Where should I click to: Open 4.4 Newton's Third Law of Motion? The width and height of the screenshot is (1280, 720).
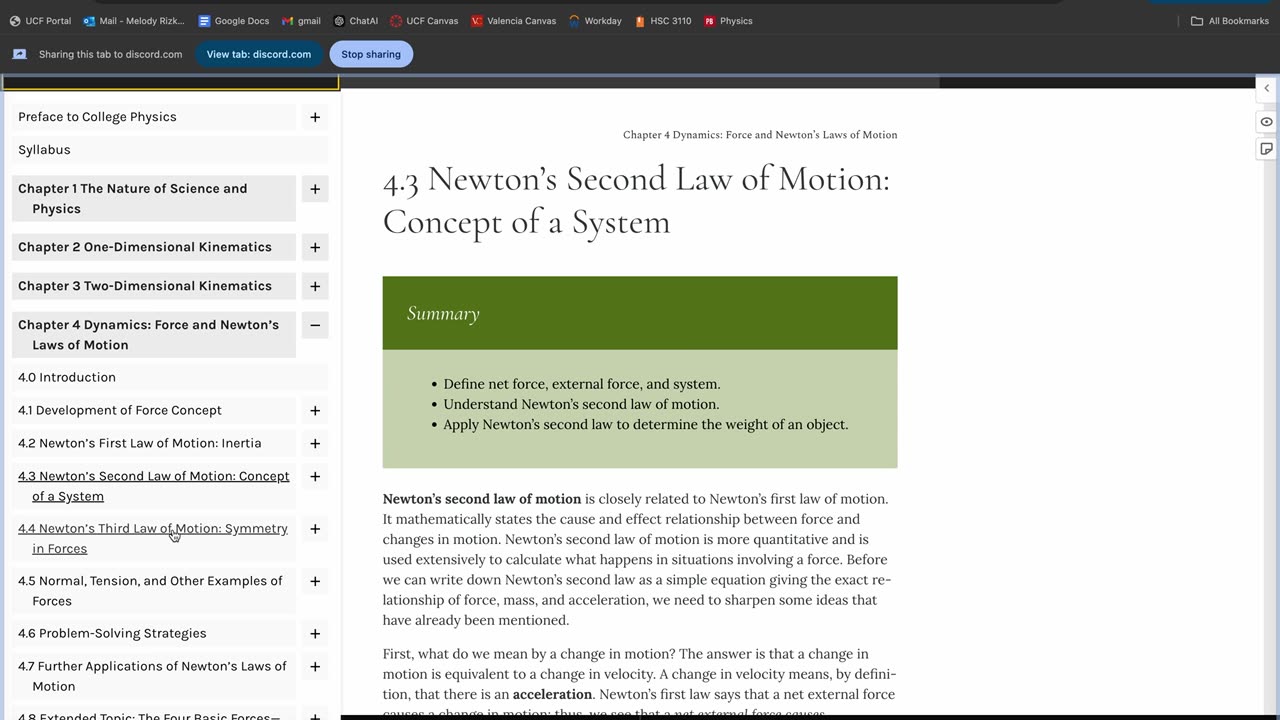click(153, 538)
